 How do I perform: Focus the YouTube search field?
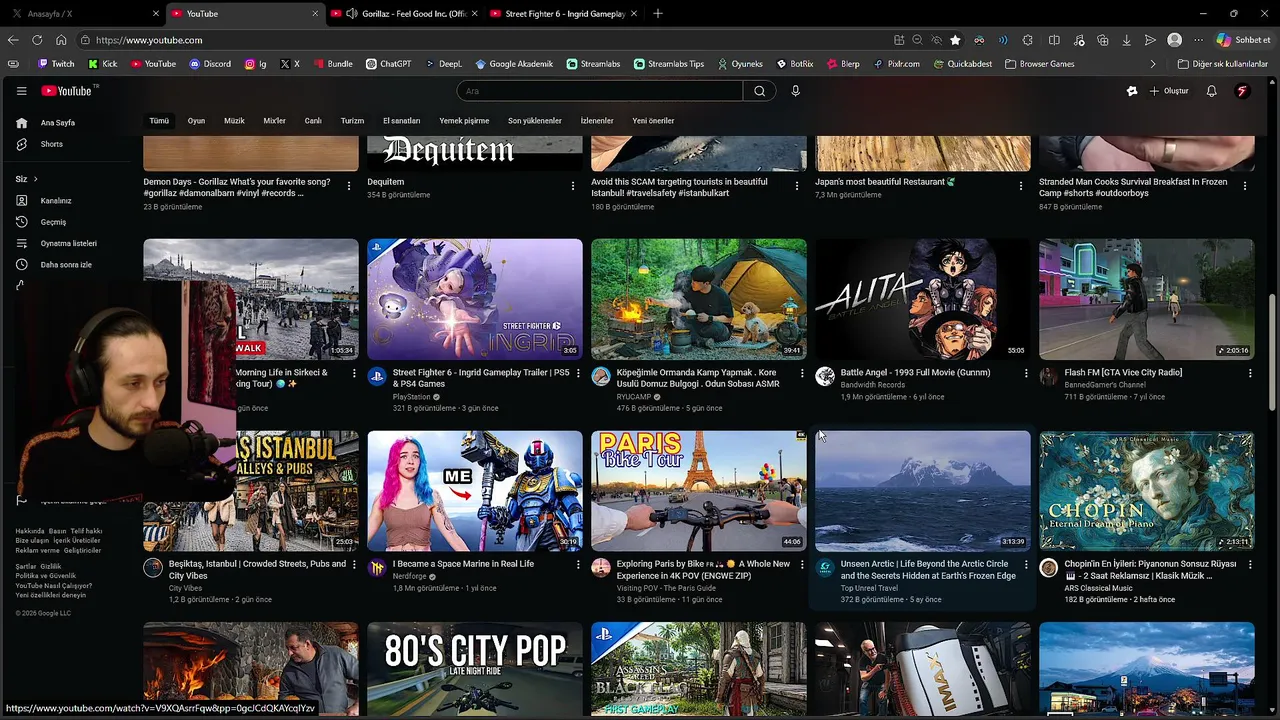point(600,91)
